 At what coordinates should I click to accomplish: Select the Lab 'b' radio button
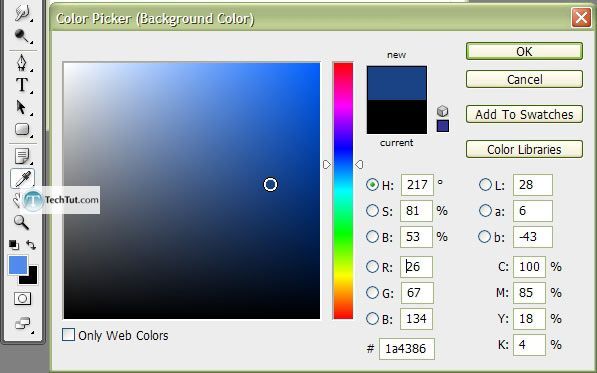coord(484,236)
